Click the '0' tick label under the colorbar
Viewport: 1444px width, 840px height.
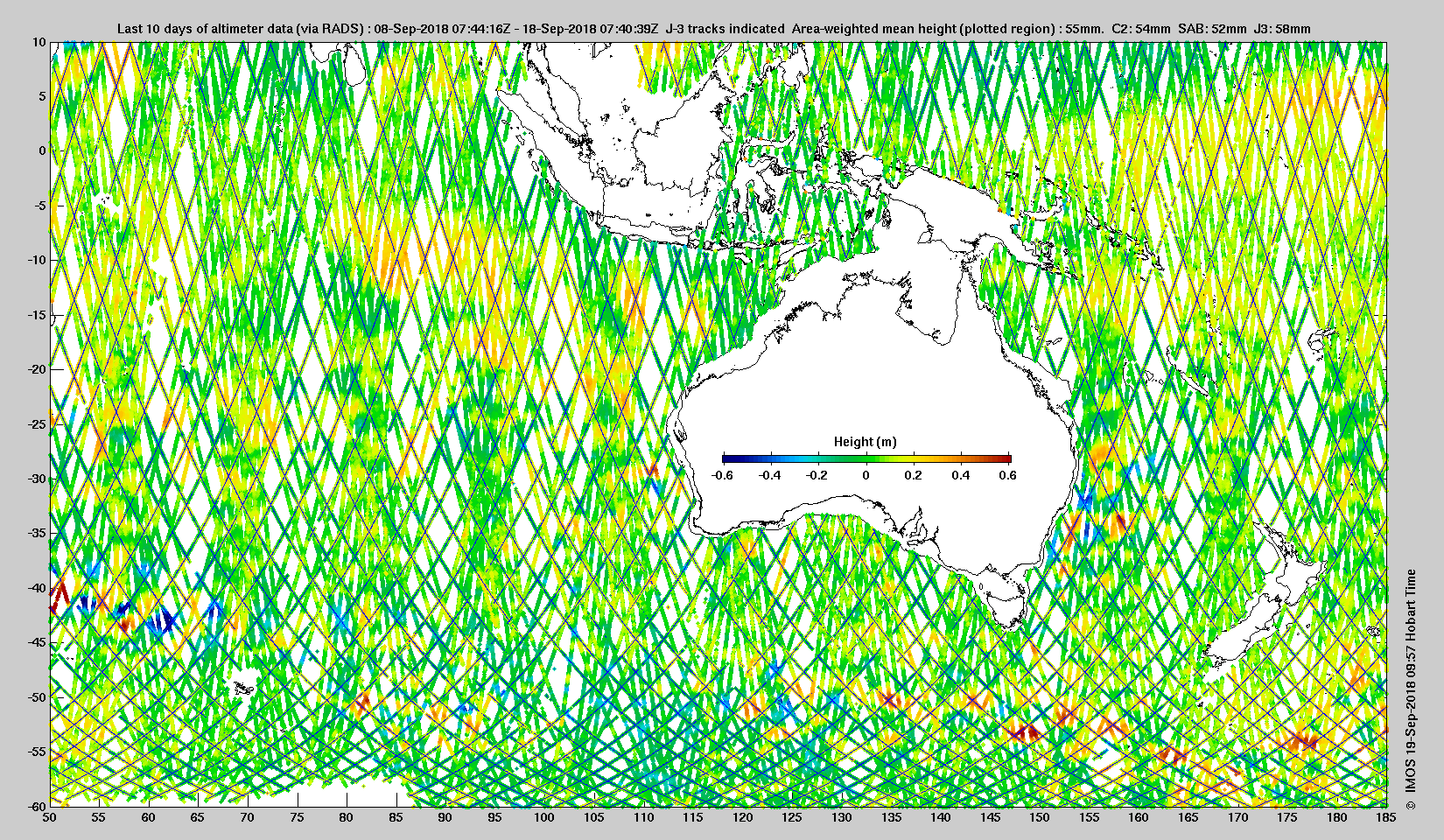(866, 475)
